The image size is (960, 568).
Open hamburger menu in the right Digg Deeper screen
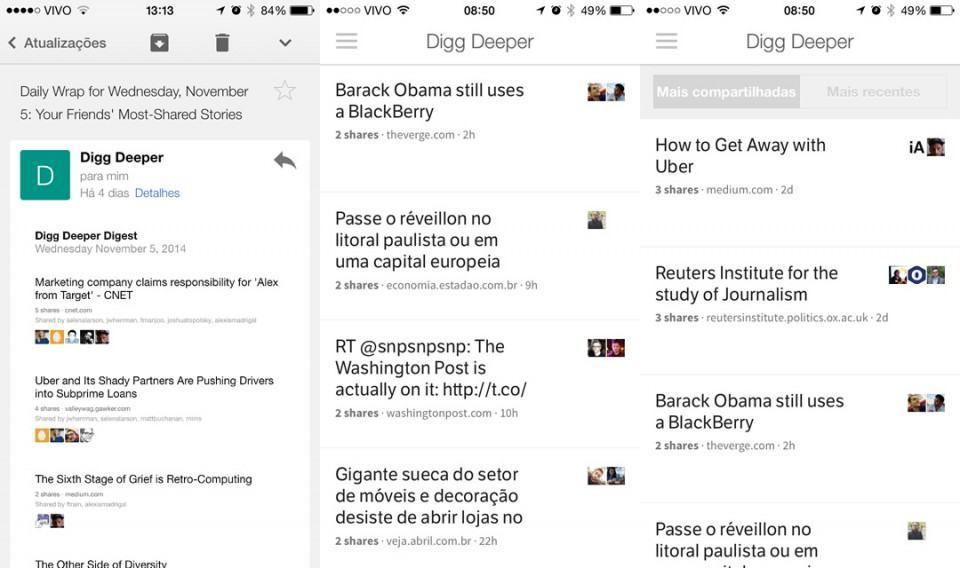coord(667,41)
